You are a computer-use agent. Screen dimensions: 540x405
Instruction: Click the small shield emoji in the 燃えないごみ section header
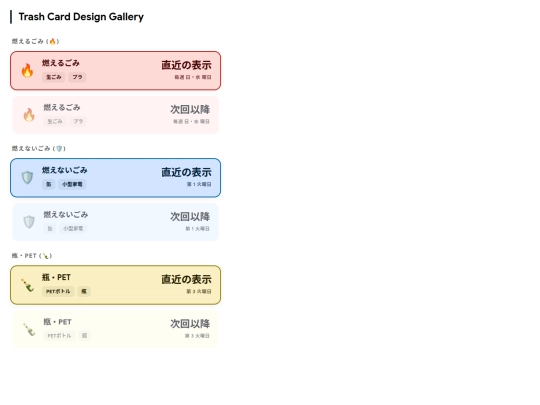[59, 148]
